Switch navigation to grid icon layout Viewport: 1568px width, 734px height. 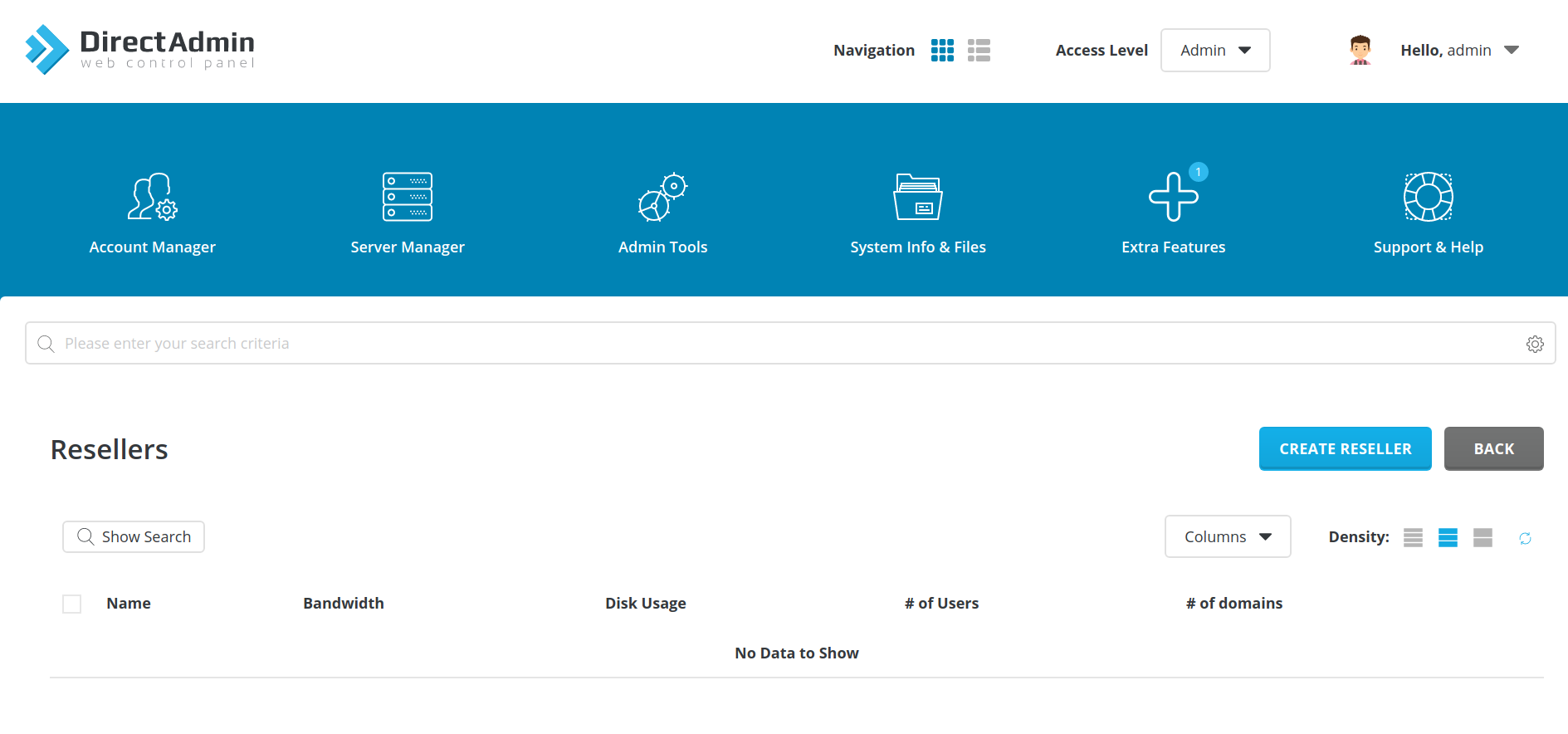pyautogui.click(x=942, y=51)
